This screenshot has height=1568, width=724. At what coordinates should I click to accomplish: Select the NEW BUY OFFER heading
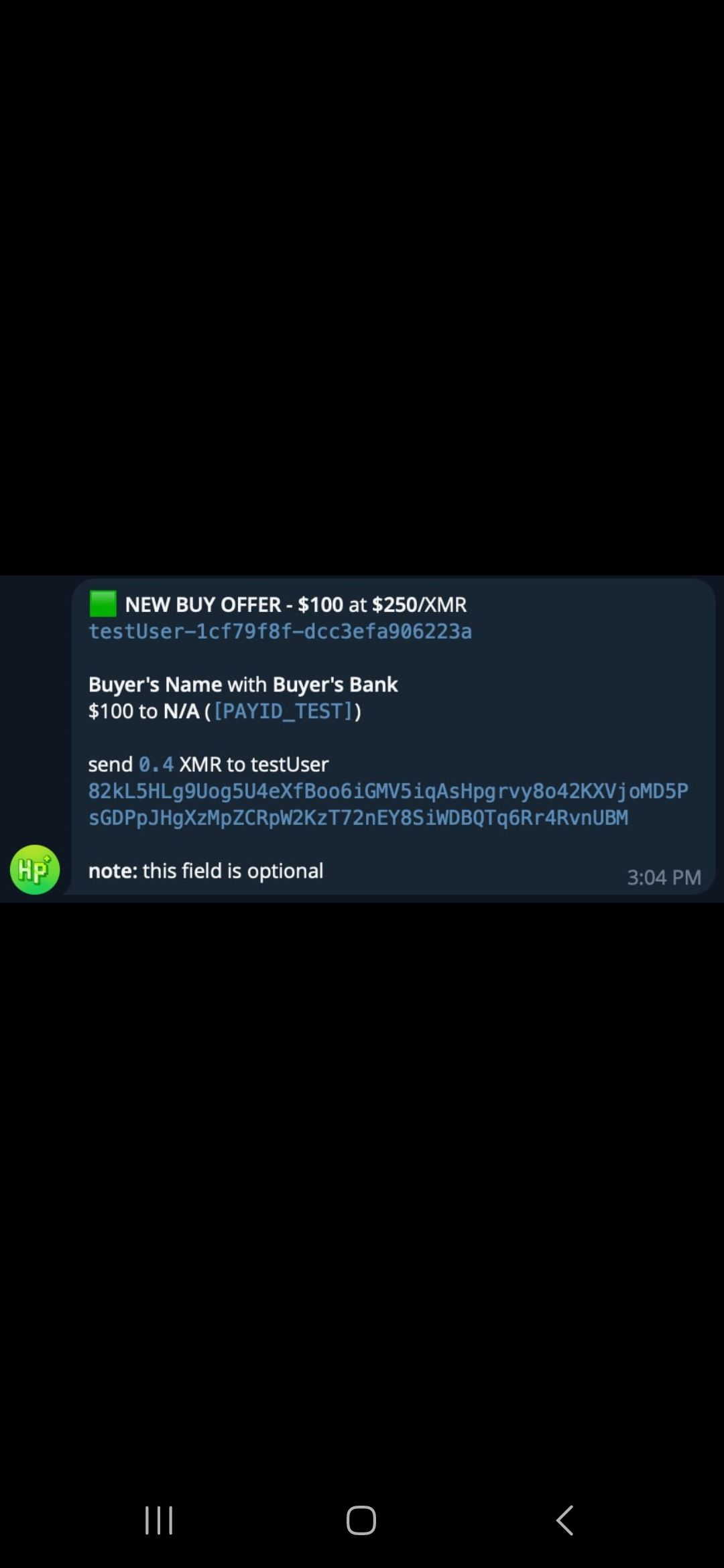202,604
